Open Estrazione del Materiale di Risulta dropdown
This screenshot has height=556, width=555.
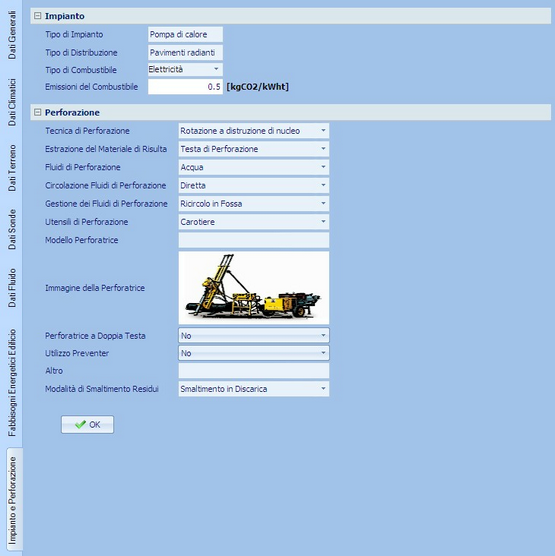coord(323,149)
